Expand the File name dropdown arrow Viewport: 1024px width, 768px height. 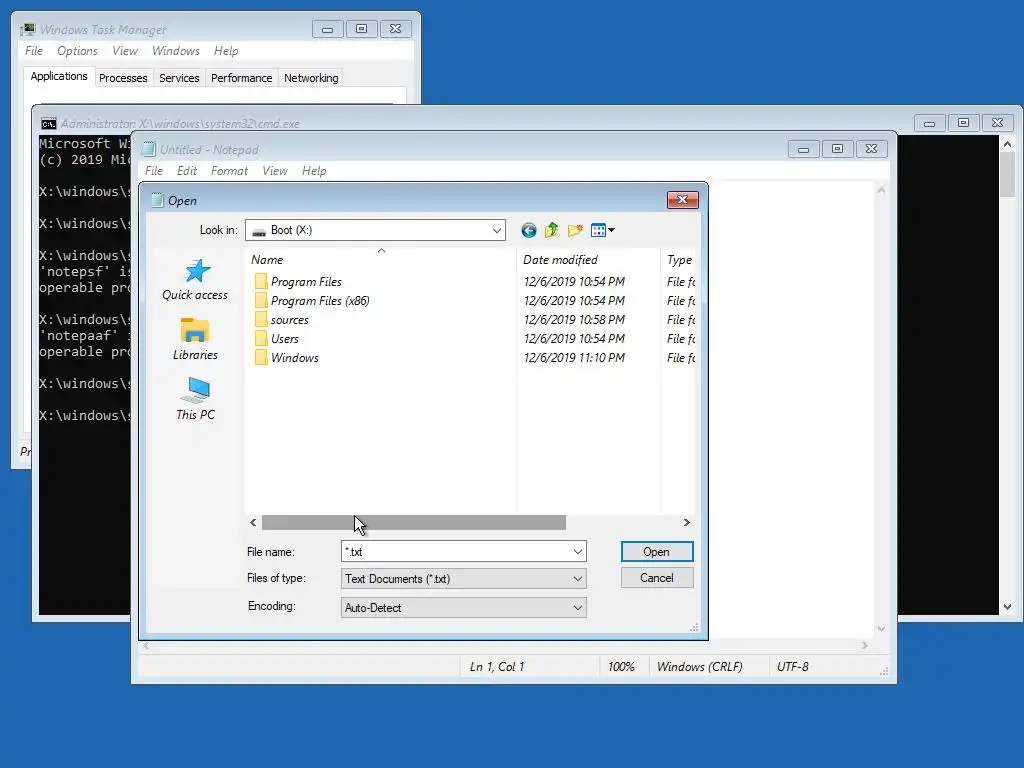(577, 552)
